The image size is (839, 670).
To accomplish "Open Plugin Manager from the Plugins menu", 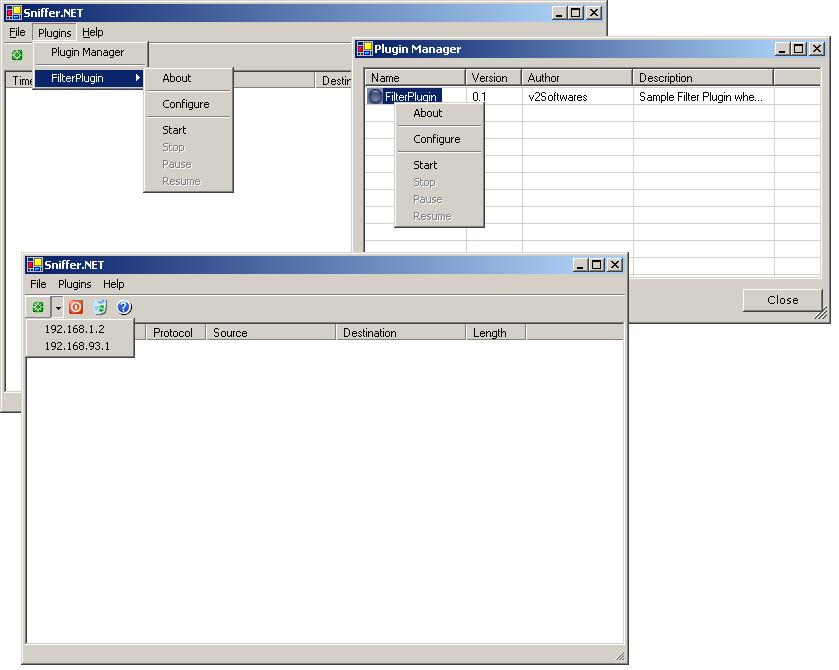I will 88,52.
